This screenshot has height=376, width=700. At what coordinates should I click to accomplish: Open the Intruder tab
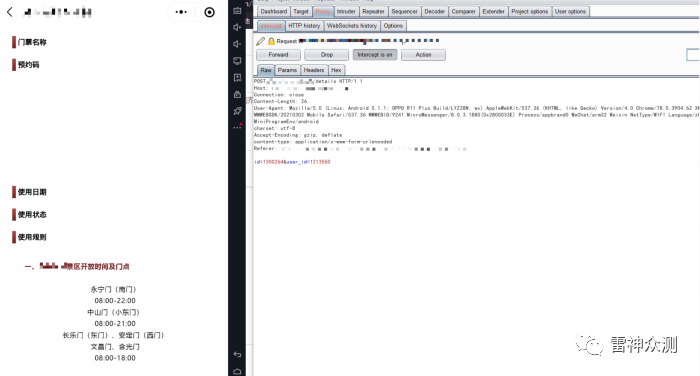point(346,12)
